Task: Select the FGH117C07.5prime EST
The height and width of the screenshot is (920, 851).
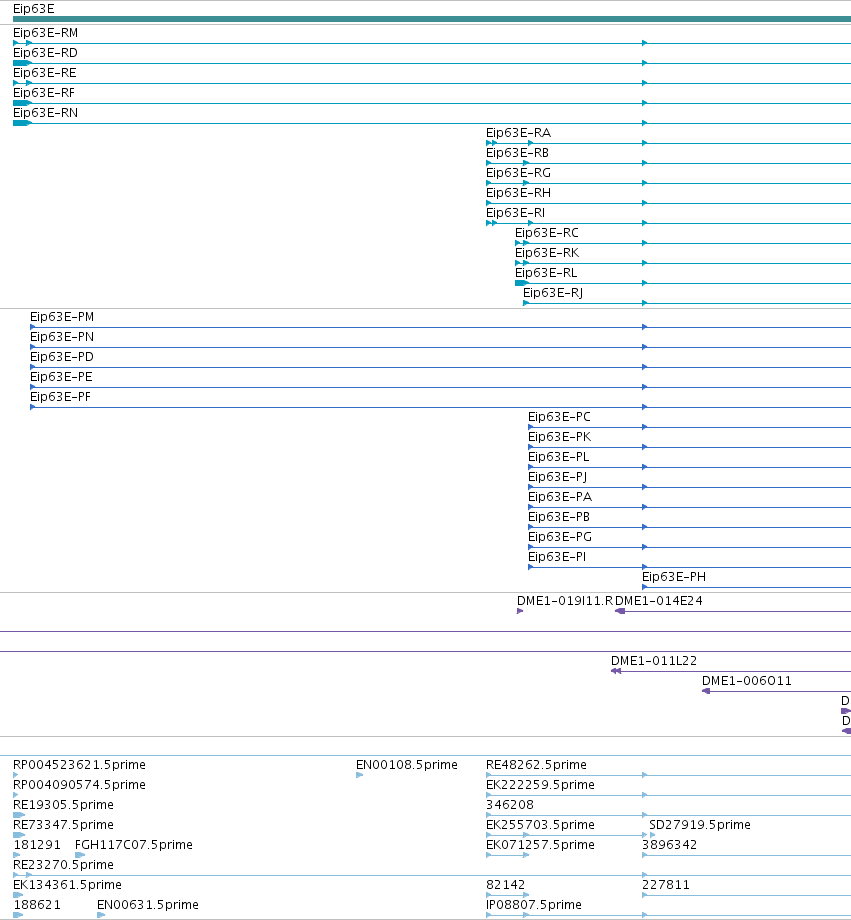Action: pyautogui.click(x=134, y=844)
